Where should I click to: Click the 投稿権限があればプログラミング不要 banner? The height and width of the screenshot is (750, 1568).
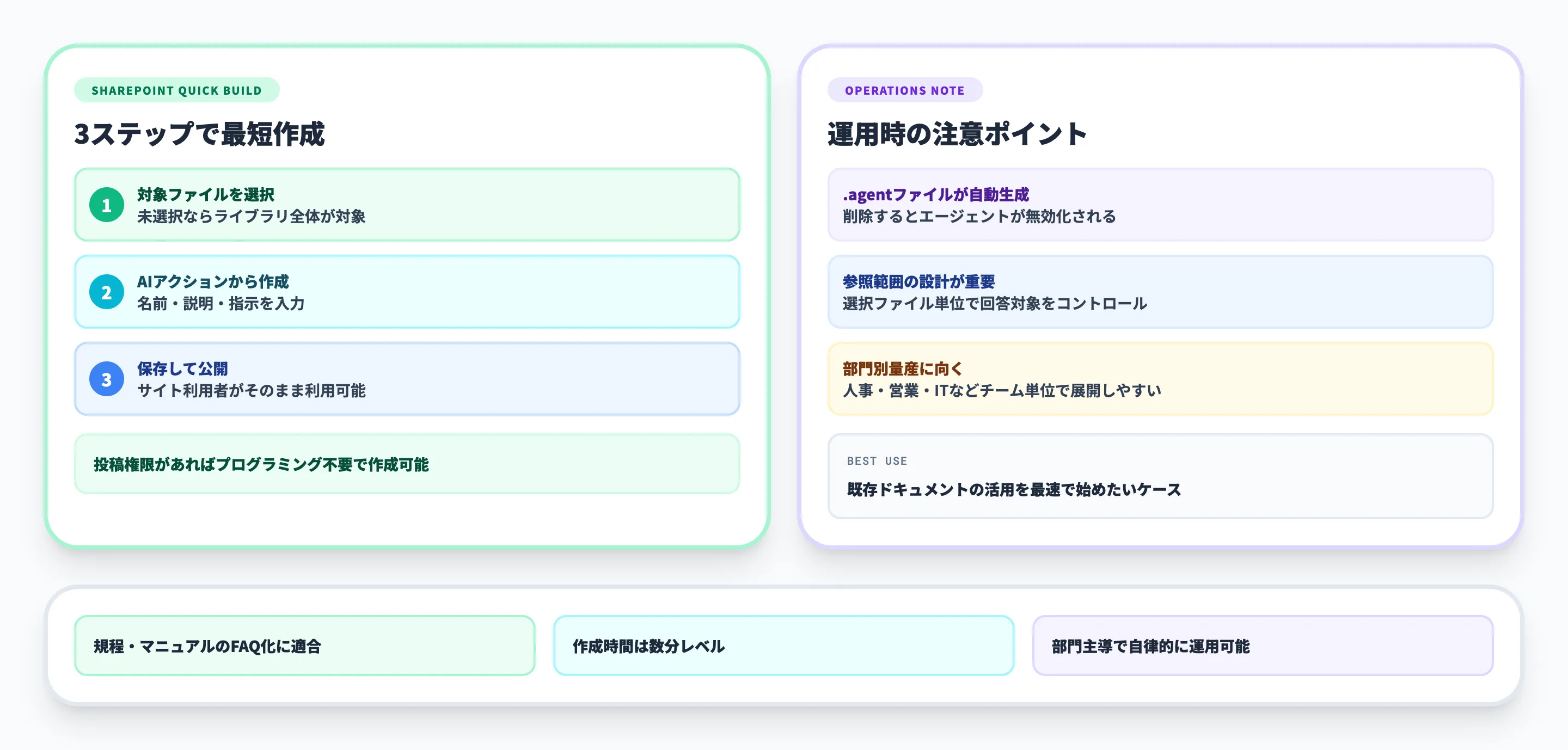(407, 465)
